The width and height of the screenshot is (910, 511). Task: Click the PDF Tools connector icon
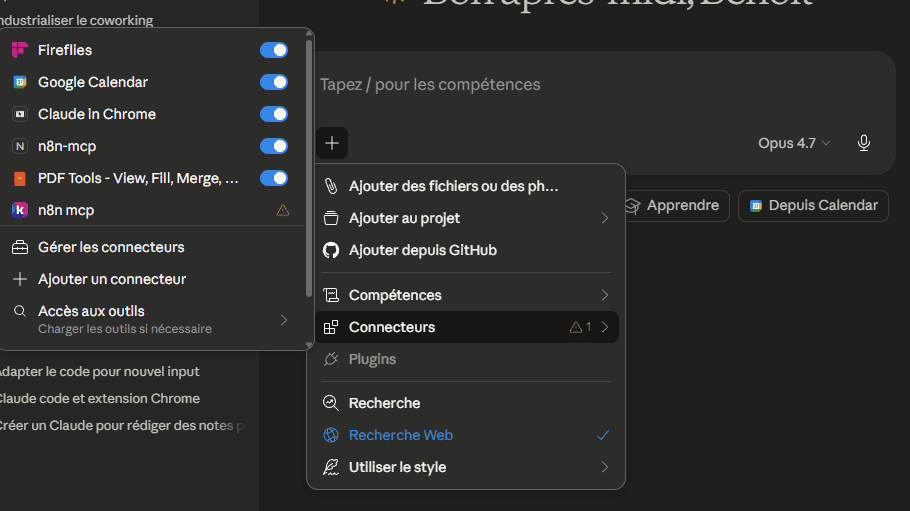[x=20, y=178]
